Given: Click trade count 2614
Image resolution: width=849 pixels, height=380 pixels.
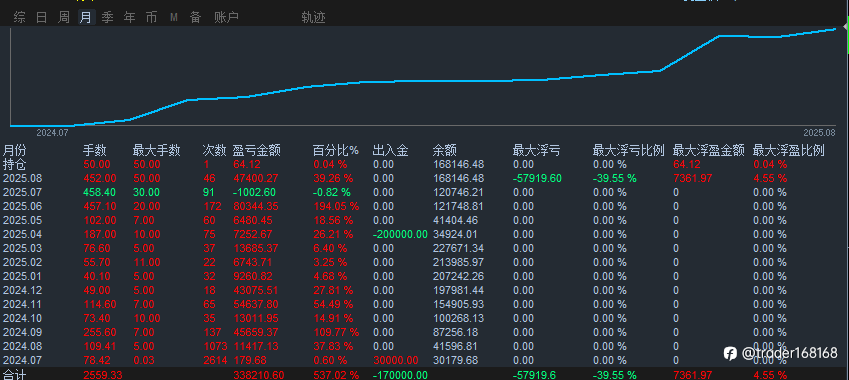Looking at the screenshot, I should pyautogui.click(x=214, y=360).
